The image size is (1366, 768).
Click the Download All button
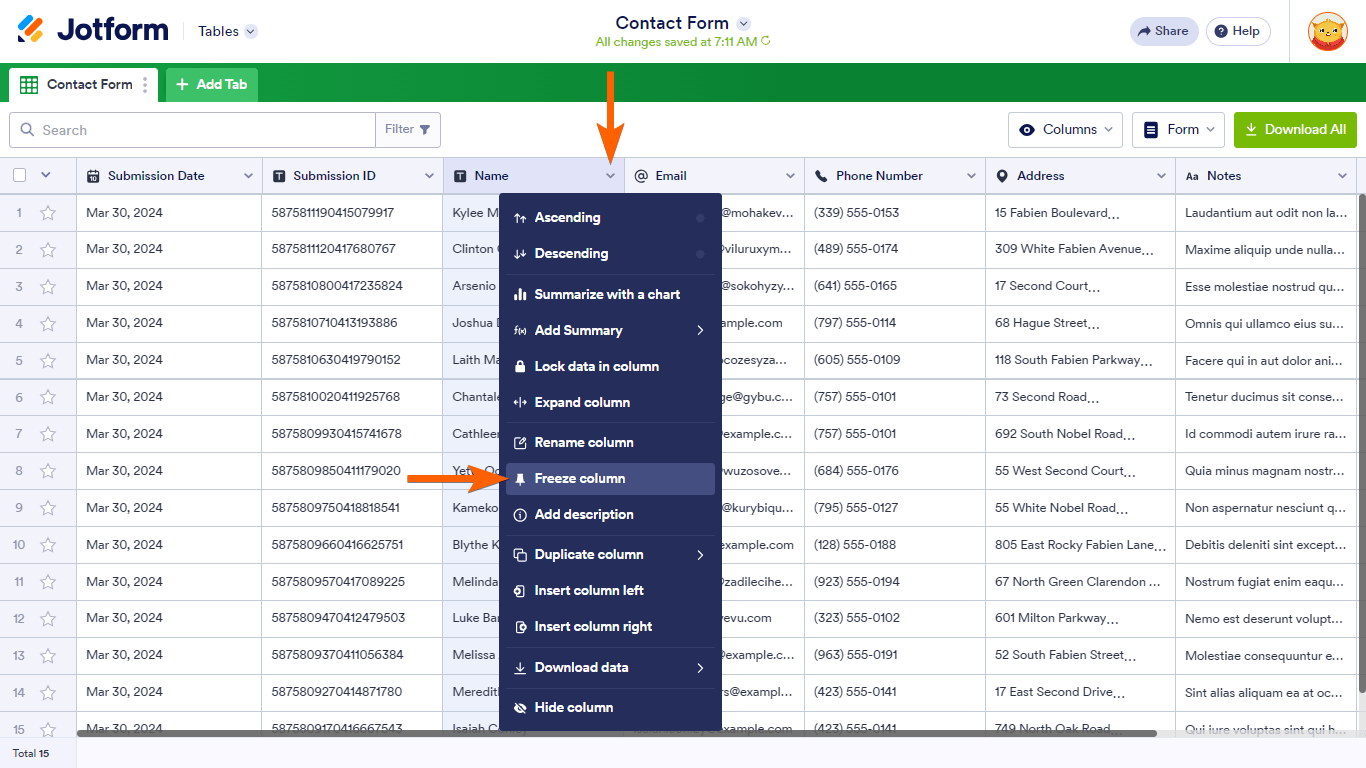(1295, 129)
